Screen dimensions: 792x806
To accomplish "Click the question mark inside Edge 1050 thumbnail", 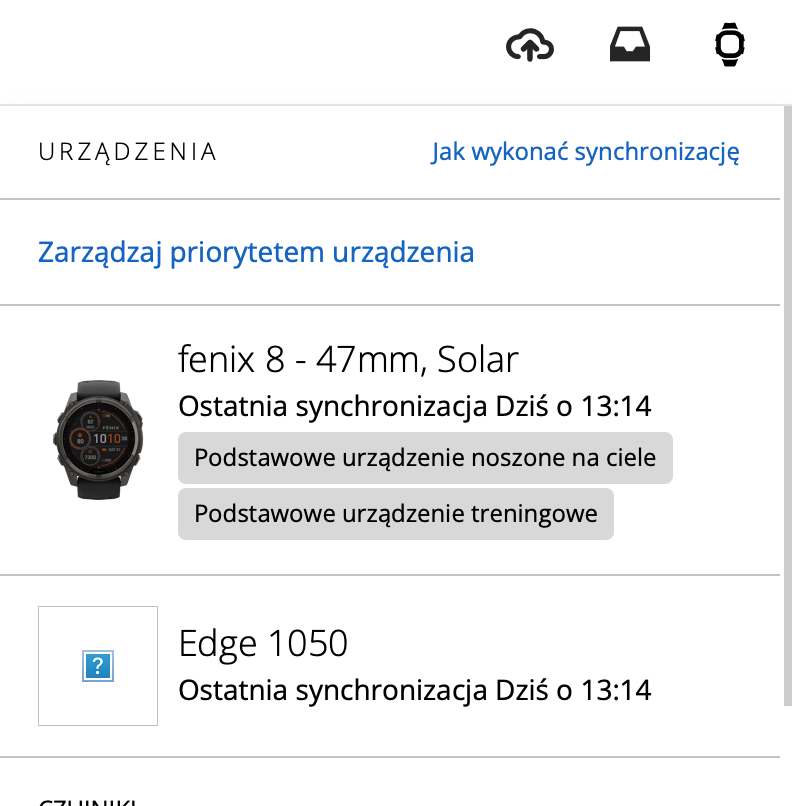I will click(x=97, y=665).
